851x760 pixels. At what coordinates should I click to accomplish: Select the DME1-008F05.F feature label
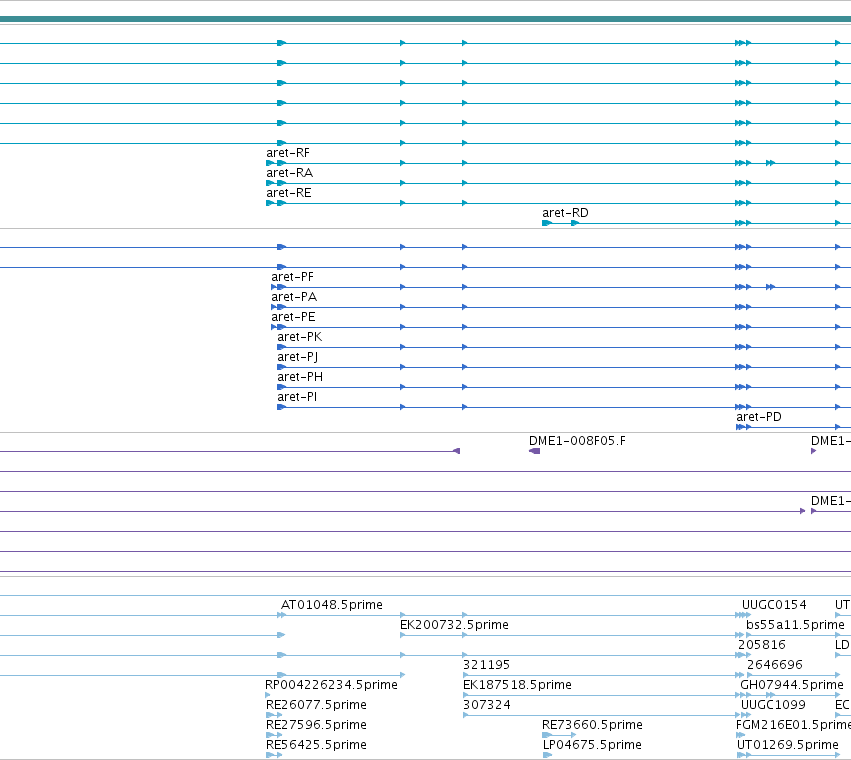577,441
